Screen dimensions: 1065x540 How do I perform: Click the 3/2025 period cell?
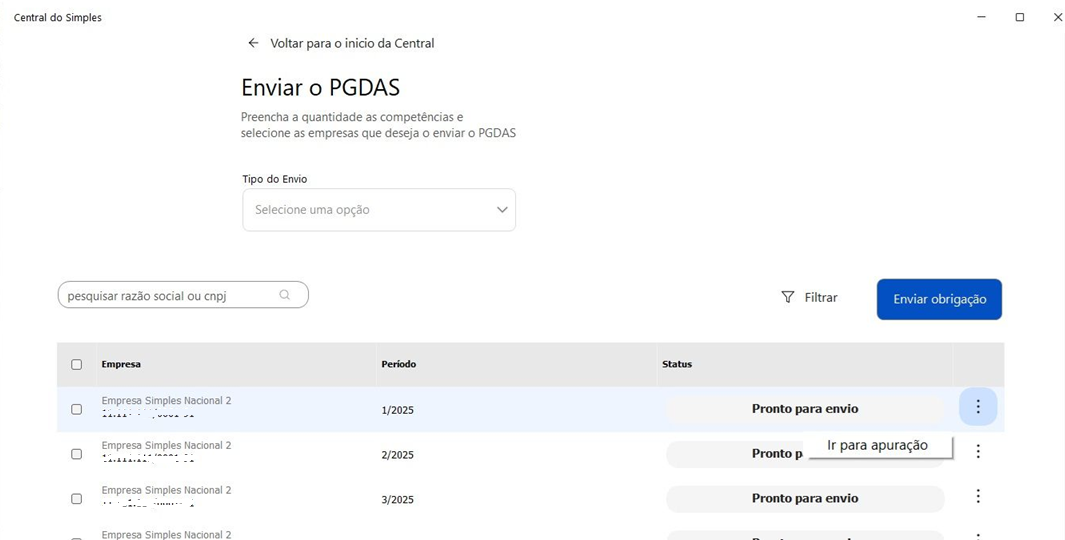click(397, 500)
